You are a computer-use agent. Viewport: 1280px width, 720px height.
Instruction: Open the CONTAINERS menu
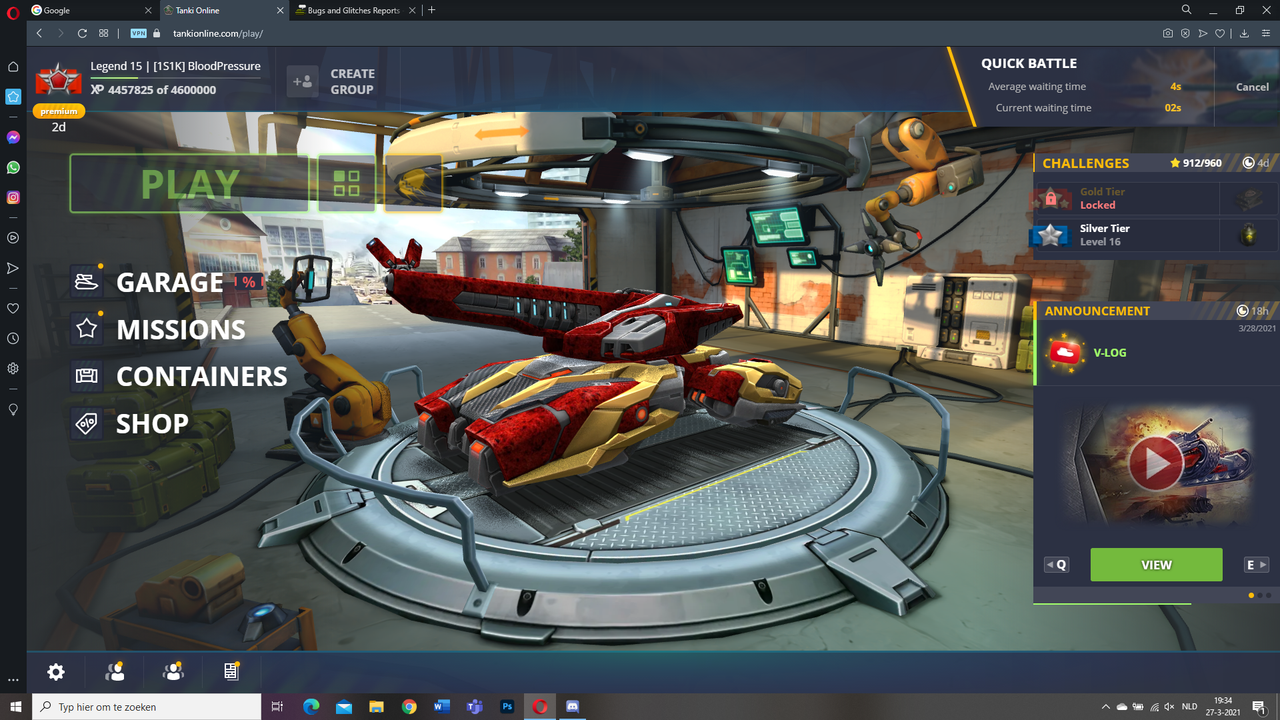[x=202, y=376]
